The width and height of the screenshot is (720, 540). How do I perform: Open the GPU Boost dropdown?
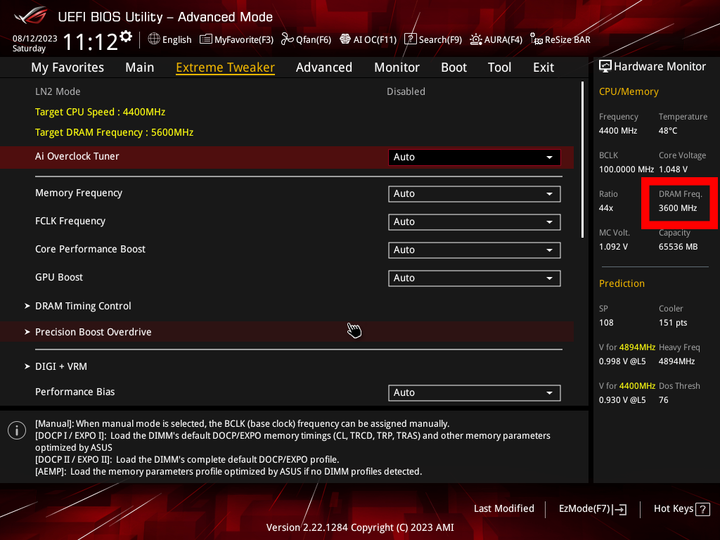(x=474, y=278)
